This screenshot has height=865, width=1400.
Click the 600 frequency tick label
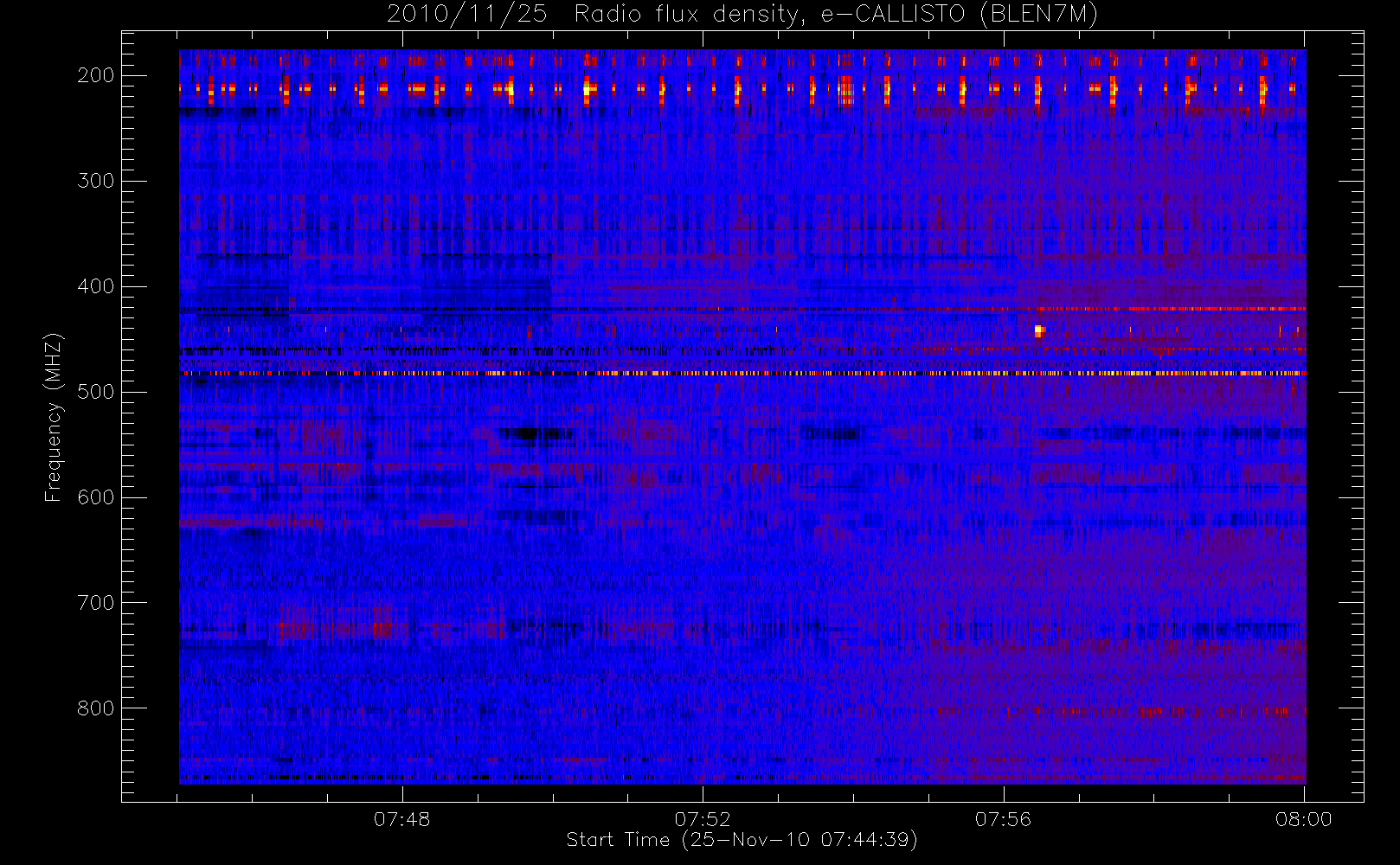(96, 497)
